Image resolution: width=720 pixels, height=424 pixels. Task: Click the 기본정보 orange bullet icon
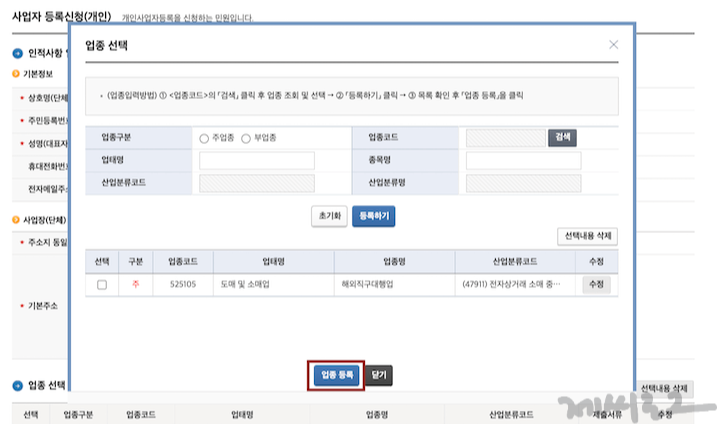tap(16, 73)
